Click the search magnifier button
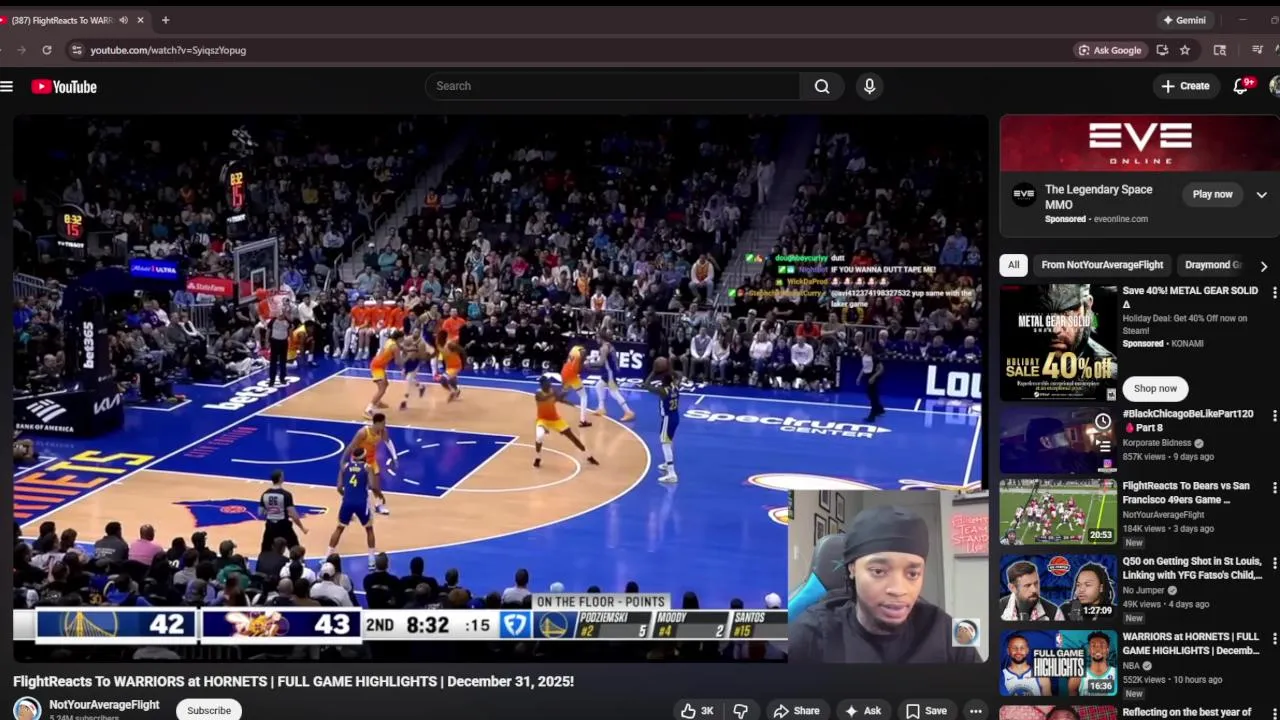Screen dimensions: 1280x720 822,86
